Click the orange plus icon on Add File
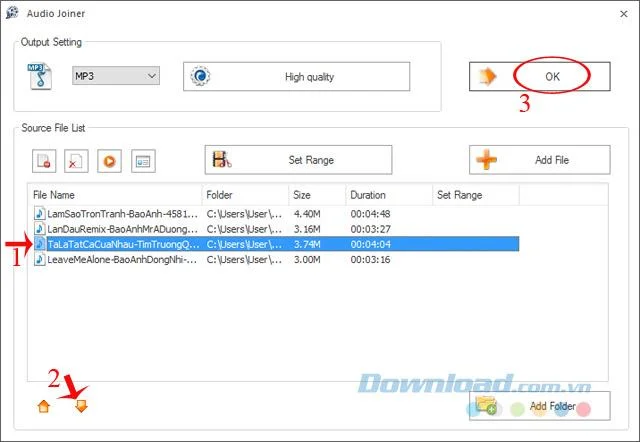Image resolution: width=640 pixels, height=442 pixels. coord(487,160)
